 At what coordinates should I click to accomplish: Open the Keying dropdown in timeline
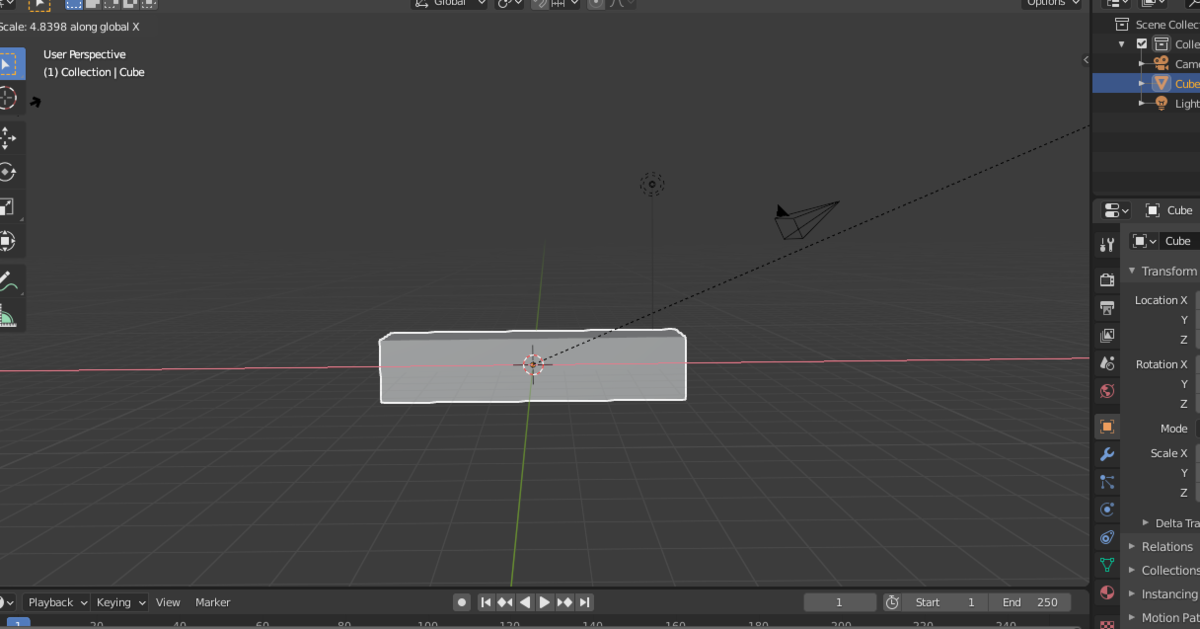pos(120,602)
